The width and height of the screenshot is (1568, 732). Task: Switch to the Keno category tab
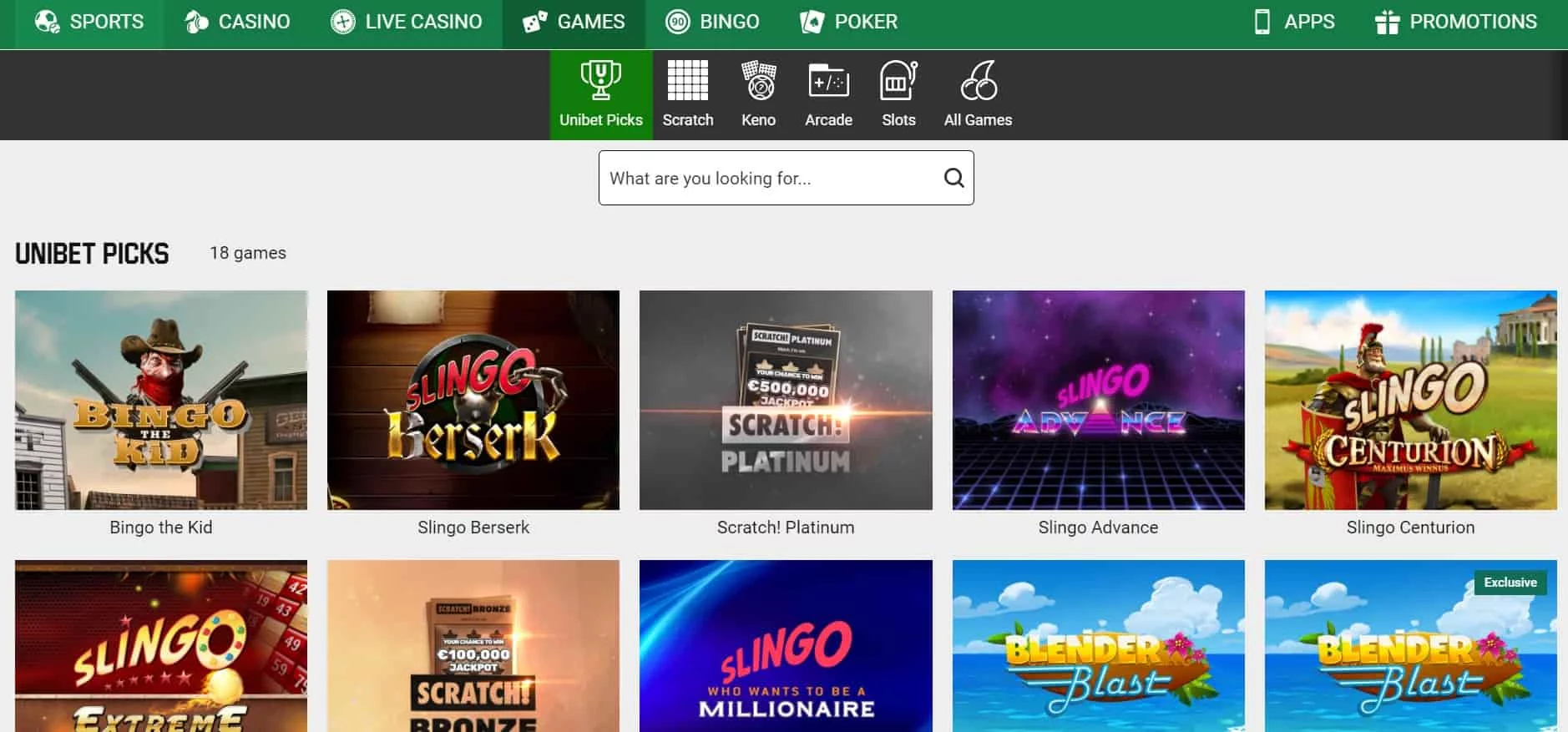coord(759,95)
